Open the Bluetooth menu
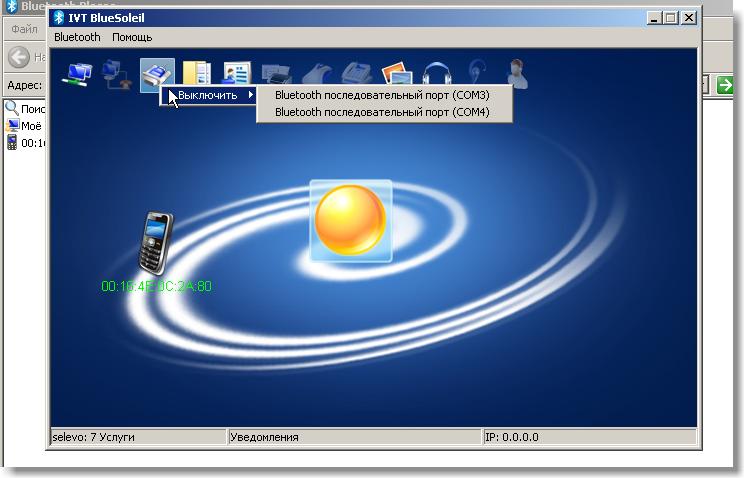744x478 pixels. tap(77, 37)
